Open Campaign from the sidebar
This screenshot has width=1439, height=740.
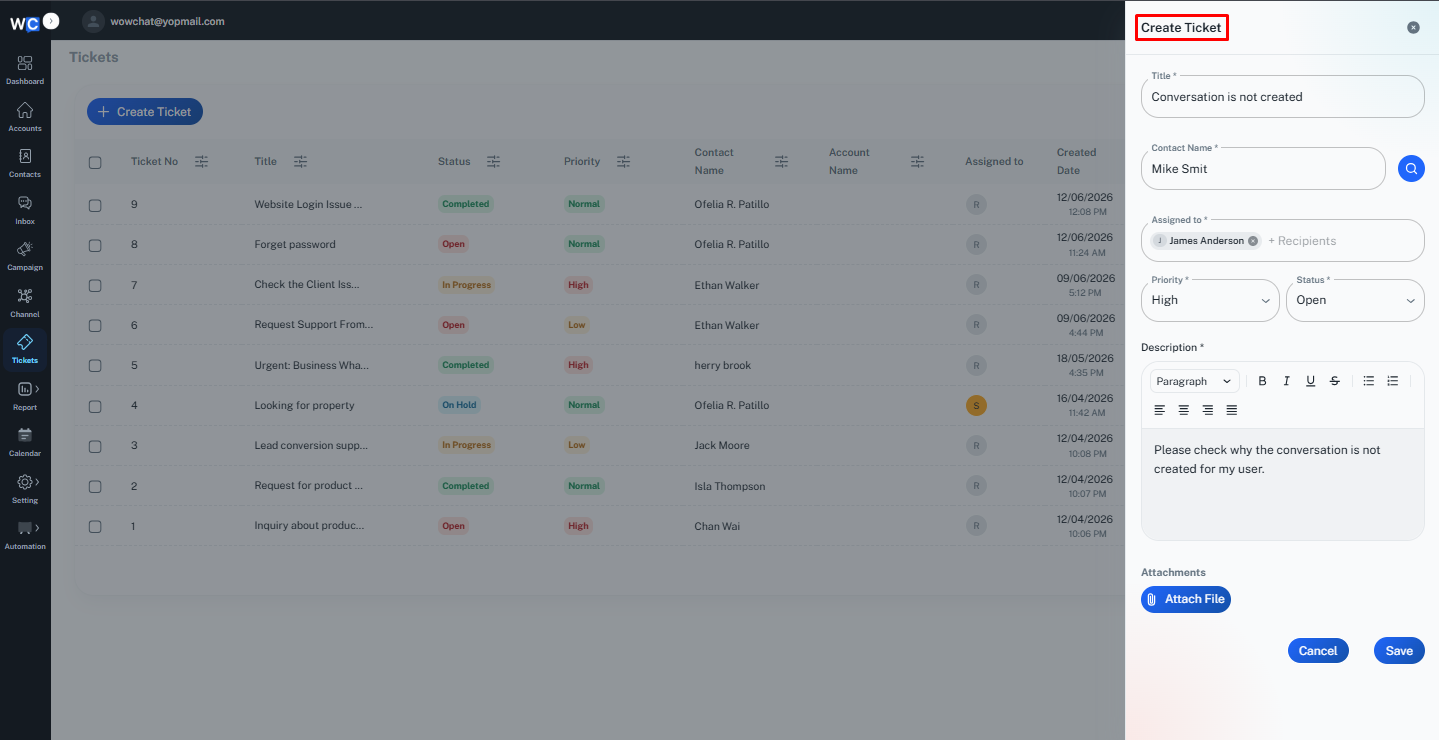pos(25,256)
